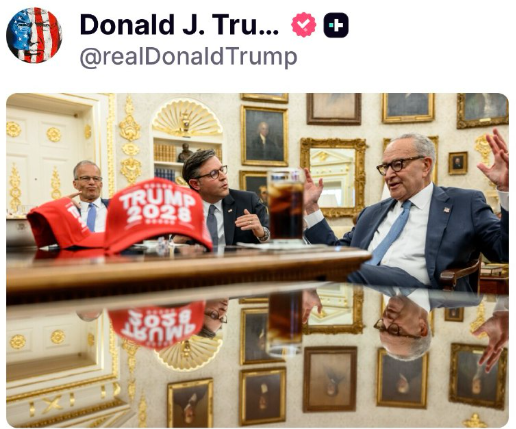Open the @realDonaldTrump handle link
516x429 pixels.
coord(188,57)
